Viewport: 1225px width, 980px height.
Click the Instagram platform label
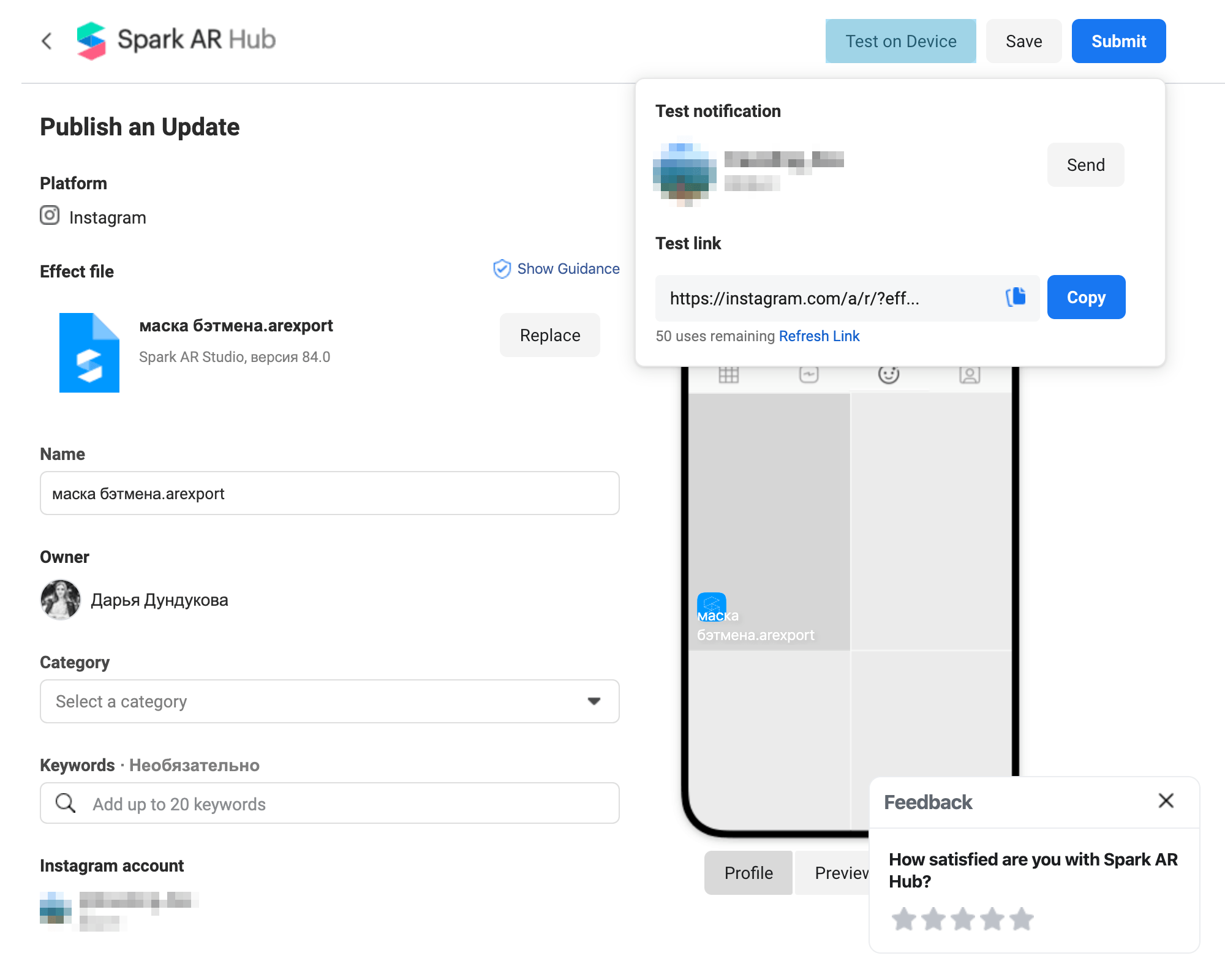(108, 217)
